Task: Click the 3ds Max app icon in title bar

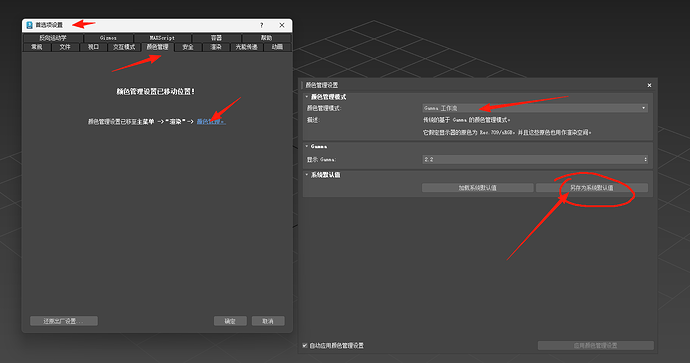Action: pos(29,25)
